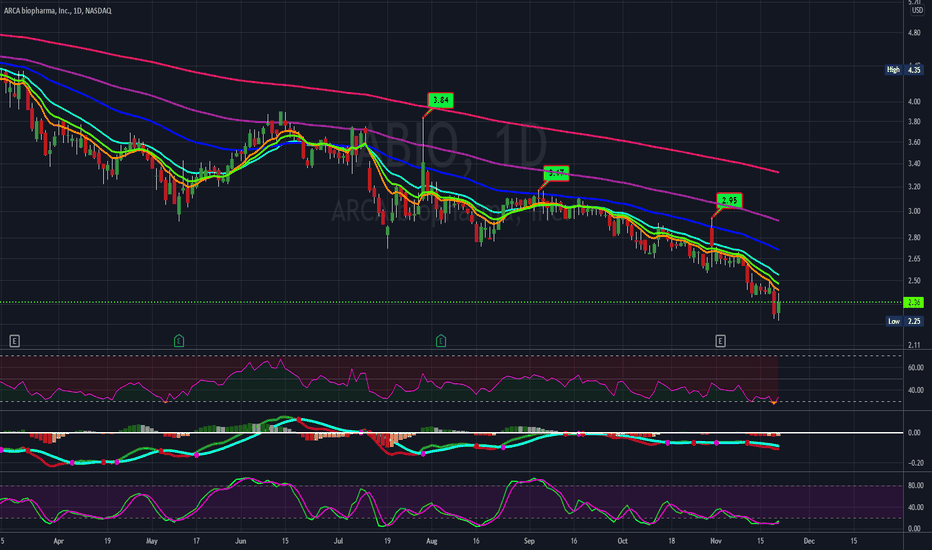Click the 4.80 price axis value
This screenshot has height=550, width=932.
(914, 33)
